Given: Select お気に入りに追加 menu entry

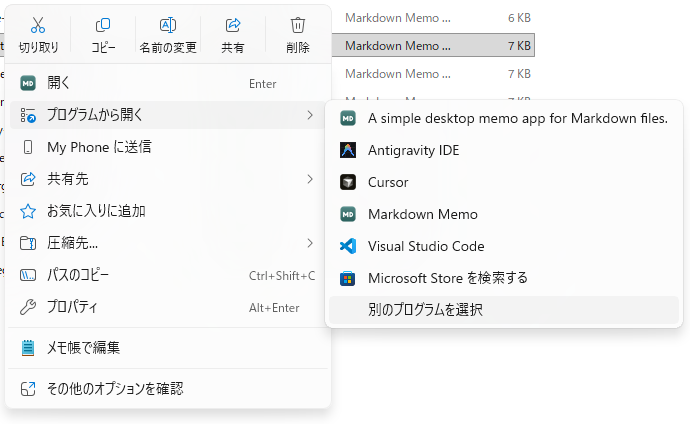Looking at the screenshot, I should 169,211.
